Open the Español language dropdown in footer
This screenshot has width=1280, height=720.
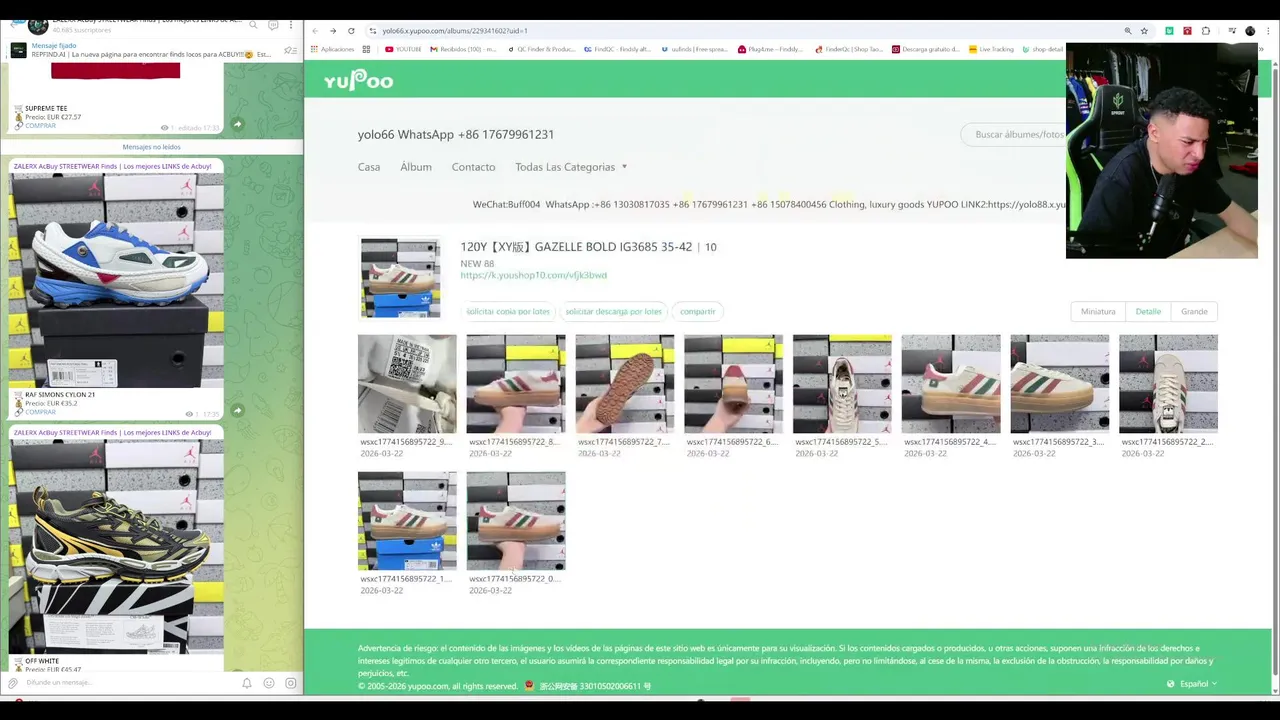point(1192,684)
